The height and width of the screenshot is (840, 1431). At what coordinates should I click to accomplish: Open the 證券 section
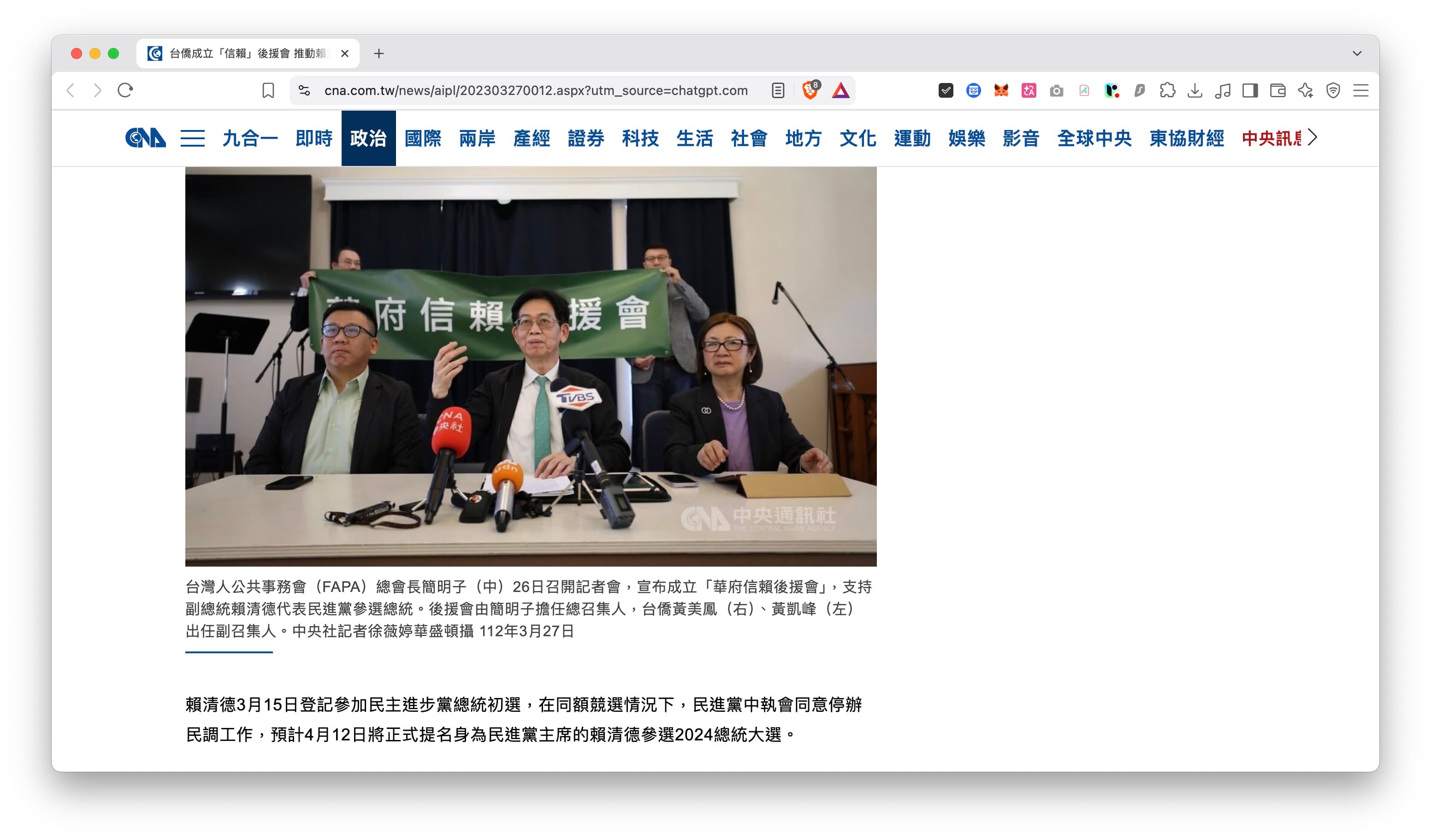click(586, 138)
